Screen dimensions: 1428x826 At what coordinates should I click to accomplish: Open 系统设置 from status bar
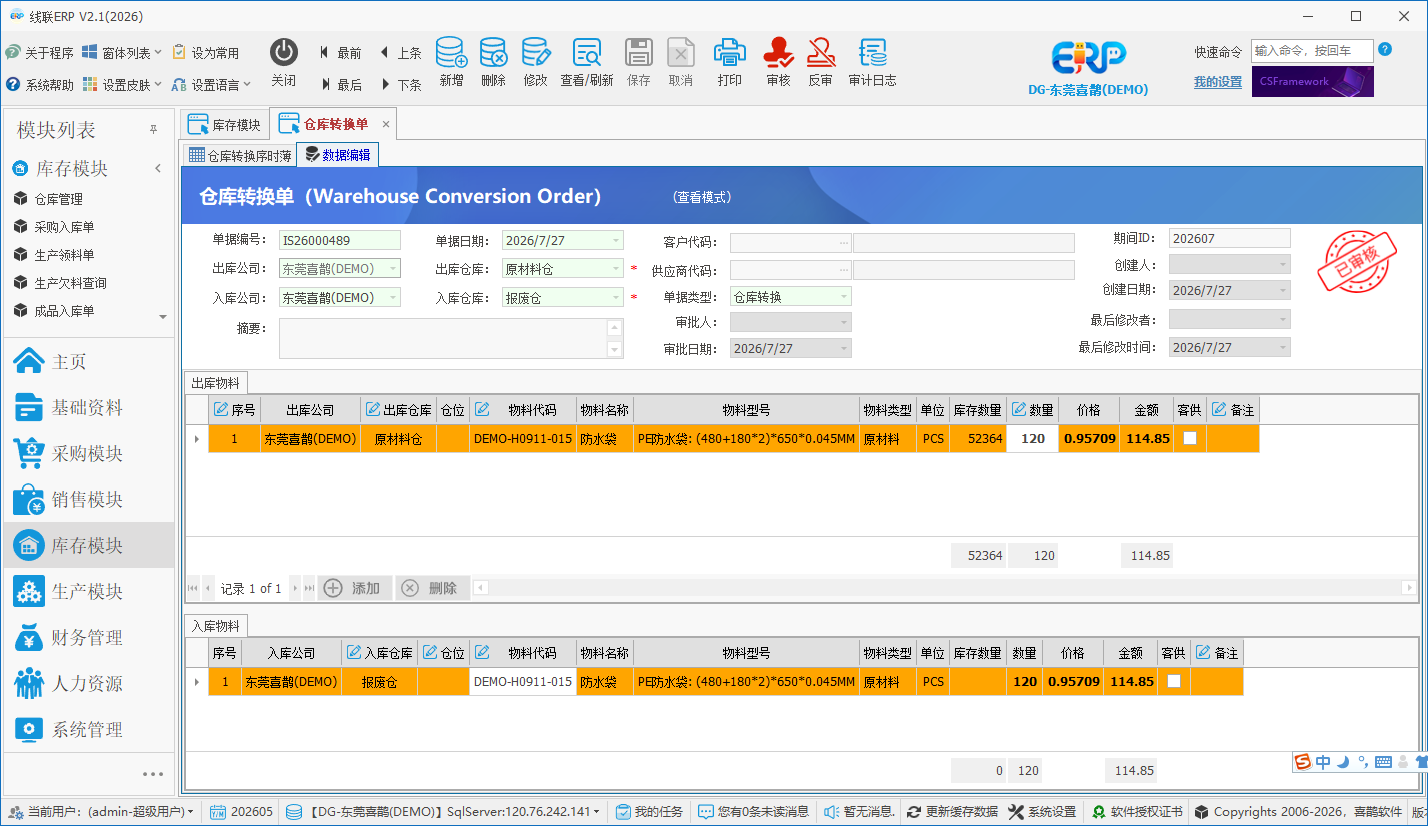[1043, 812]
